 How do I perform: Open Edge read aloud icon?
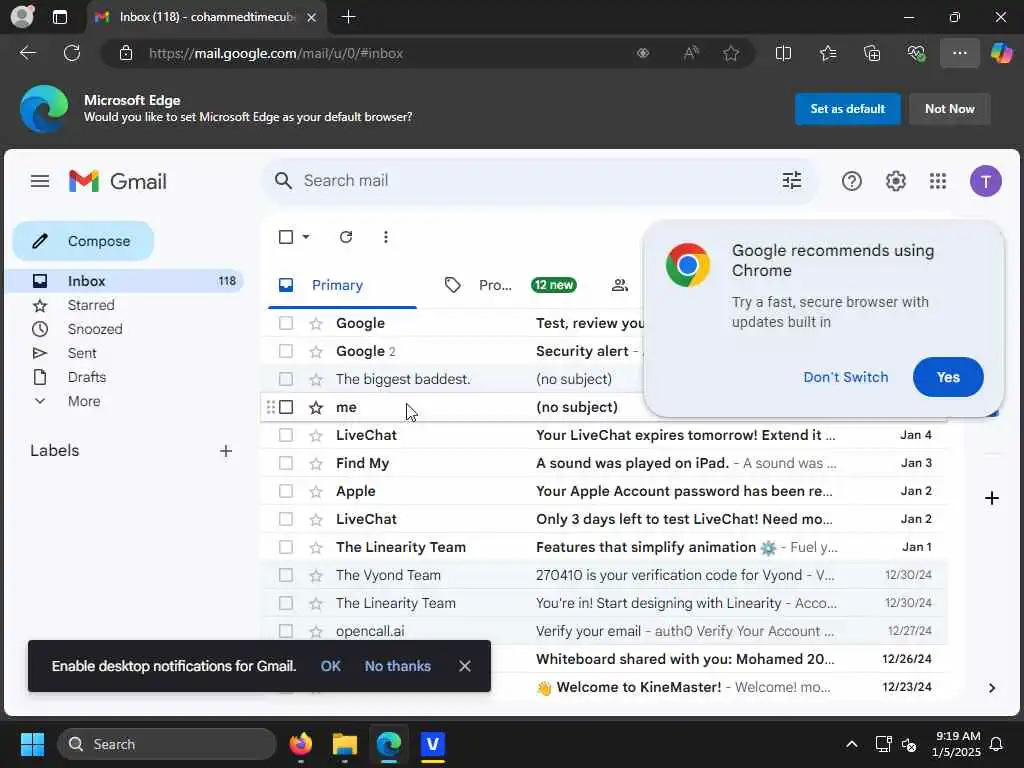tap(691, 53)
